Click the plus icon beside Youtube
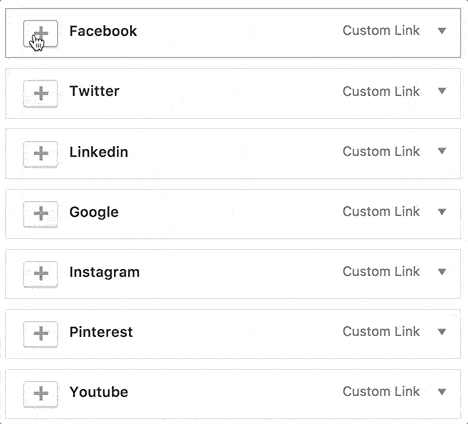The image size is (468, 424). pos(40,394)
